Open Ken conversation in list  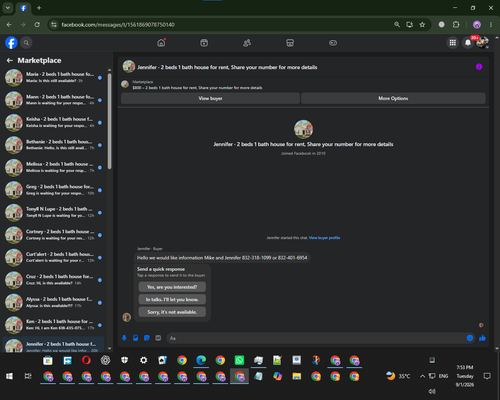pyautogui.click(x=54, y=325)
